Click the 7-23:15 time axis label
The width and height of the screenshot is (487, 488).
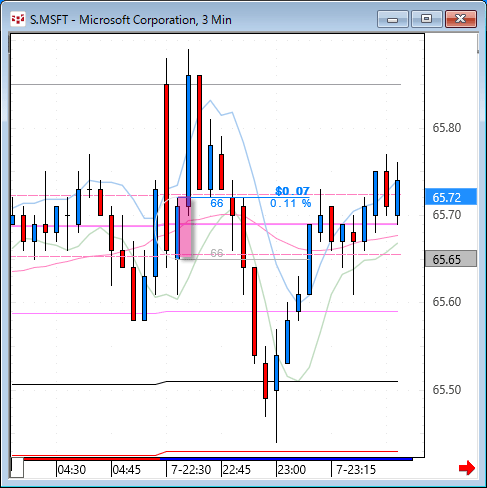[356, 470]
